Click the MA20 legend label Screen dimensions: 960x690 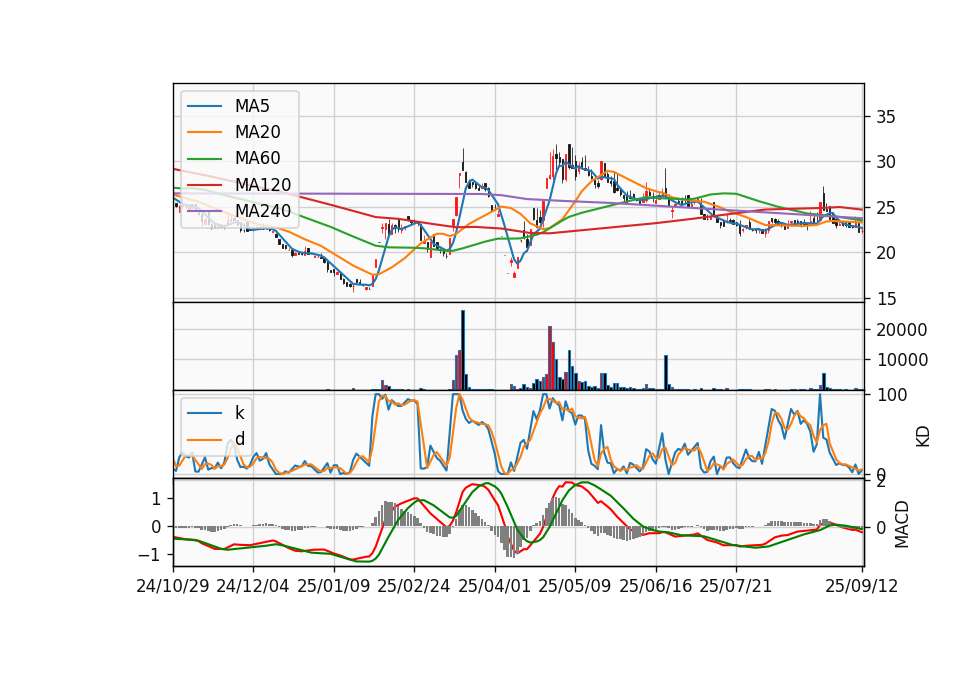tap(257, 132)
